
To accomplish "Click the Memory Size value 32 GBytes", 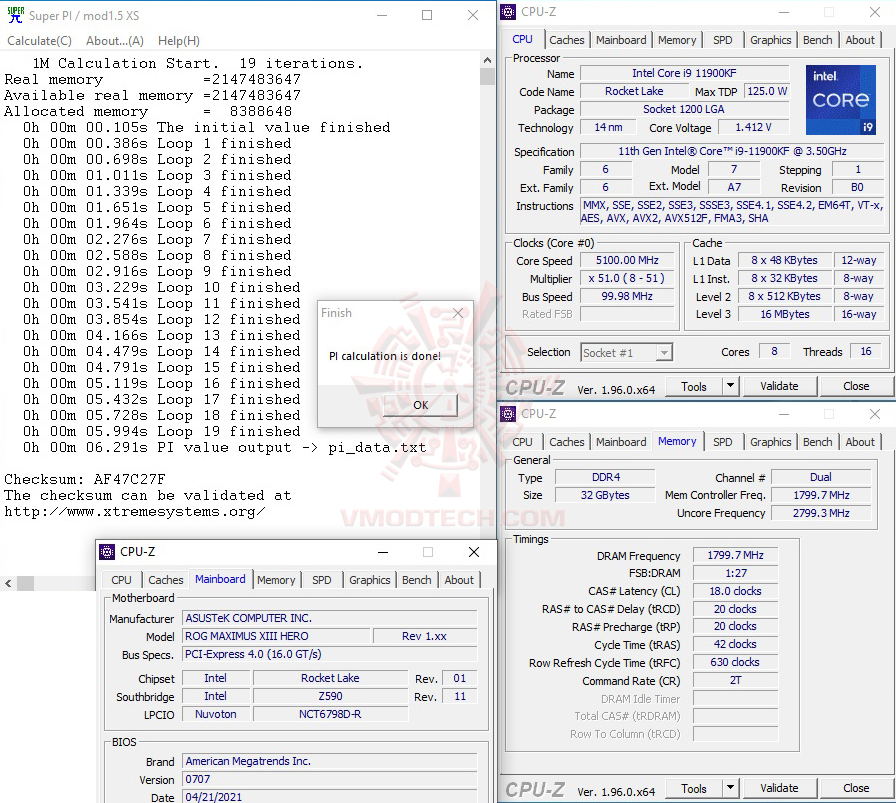I will coord(605,496).
